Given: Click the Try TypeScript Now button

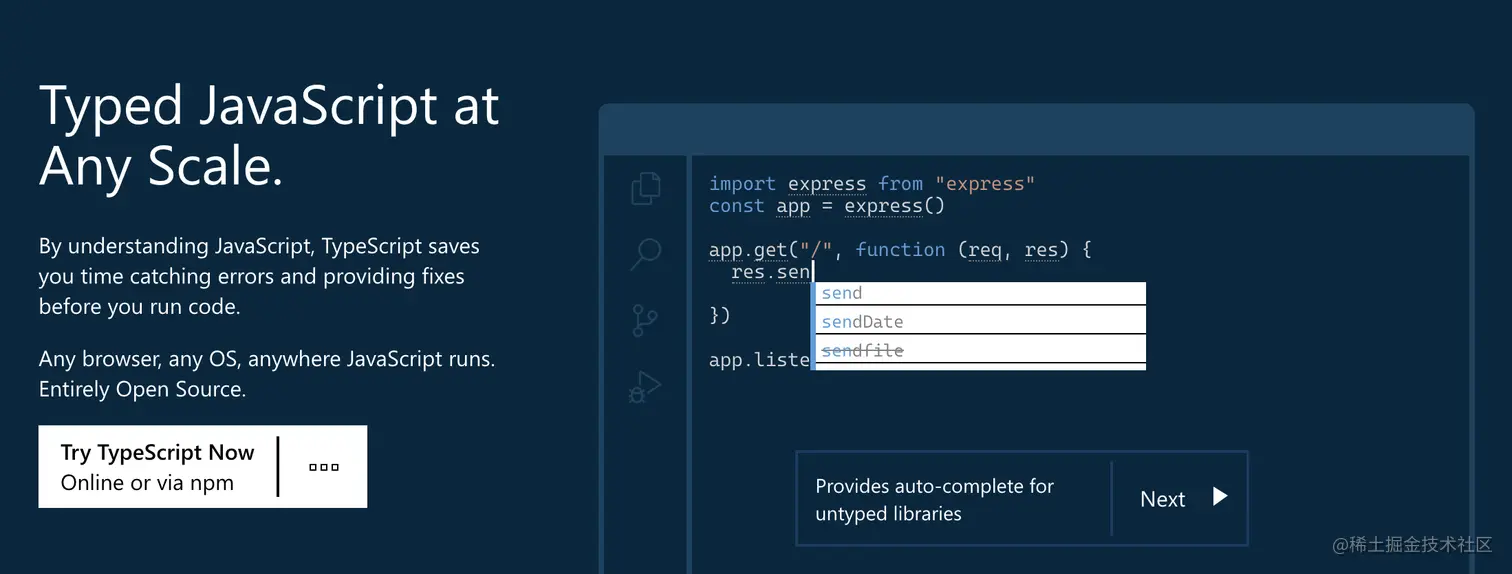Looking at the screenshot, I should pos(158,467).
